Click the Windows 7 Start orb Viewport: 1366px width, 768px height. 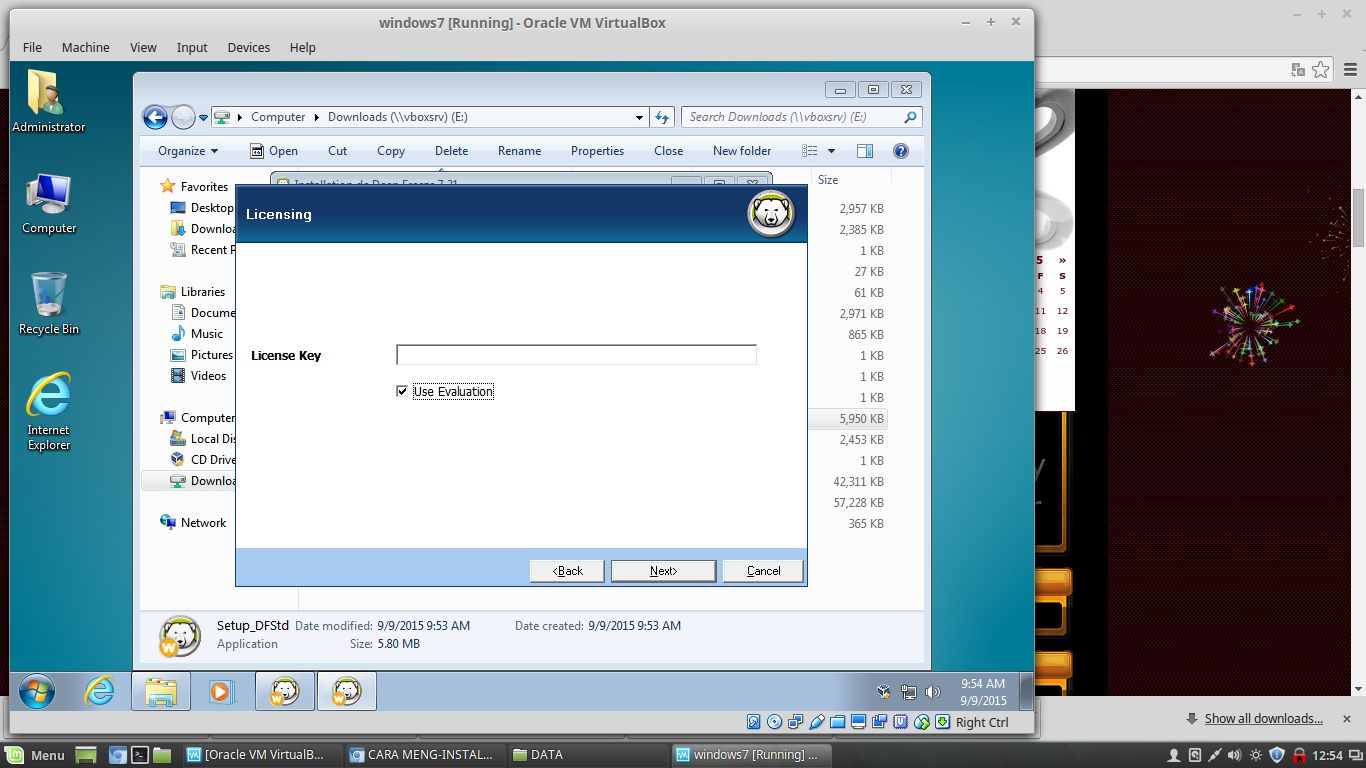[36, 691]
